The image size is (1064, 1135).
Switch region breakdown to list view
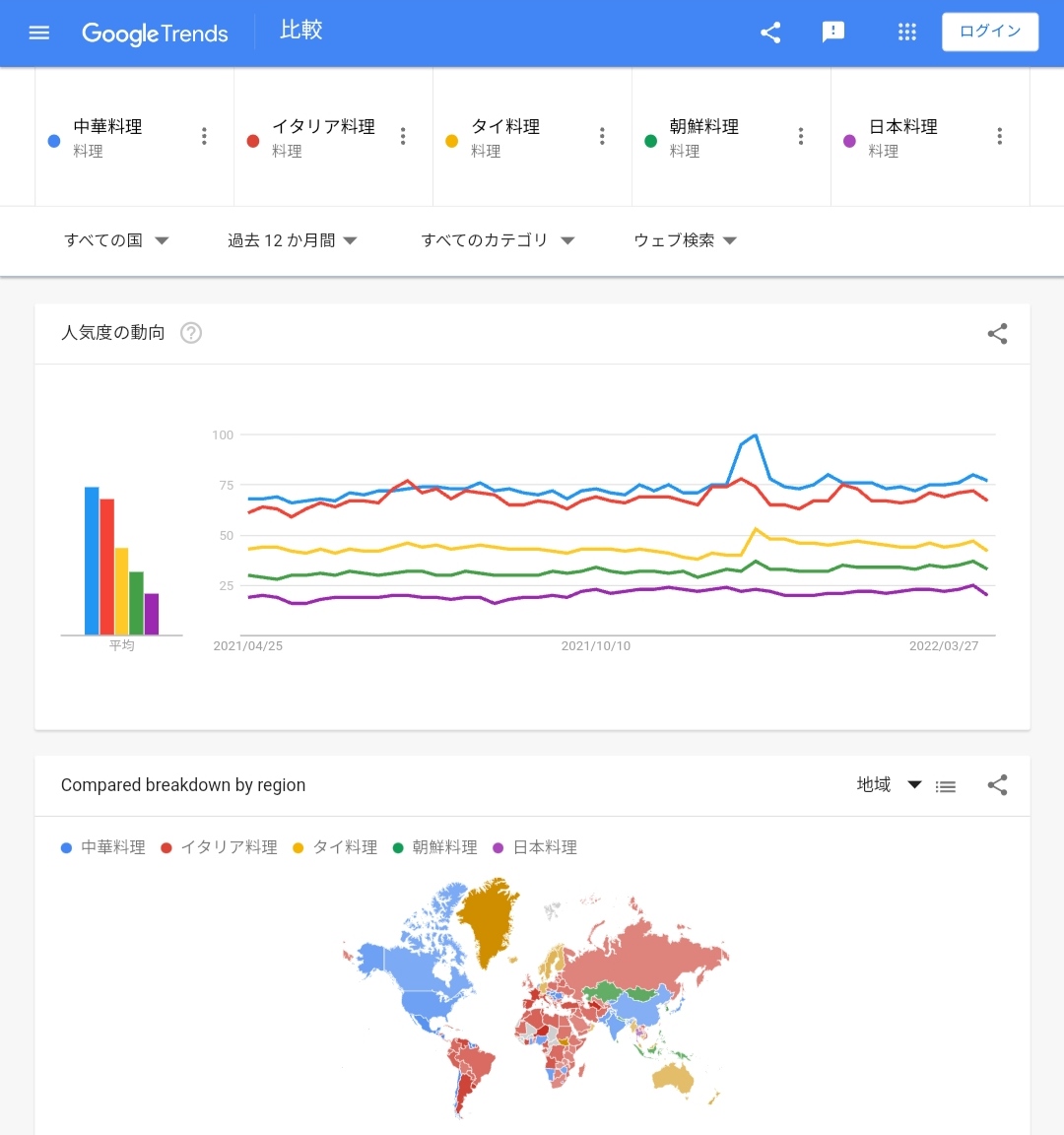[x=946, y=786]
